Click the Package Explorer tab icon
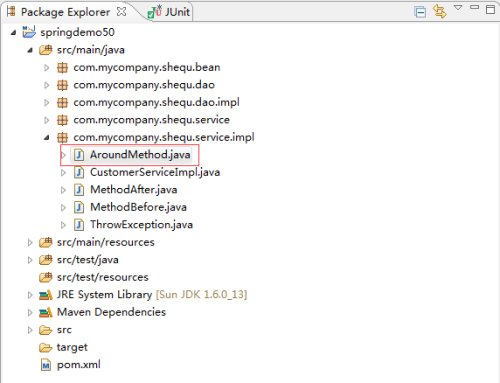 point(11,11)
